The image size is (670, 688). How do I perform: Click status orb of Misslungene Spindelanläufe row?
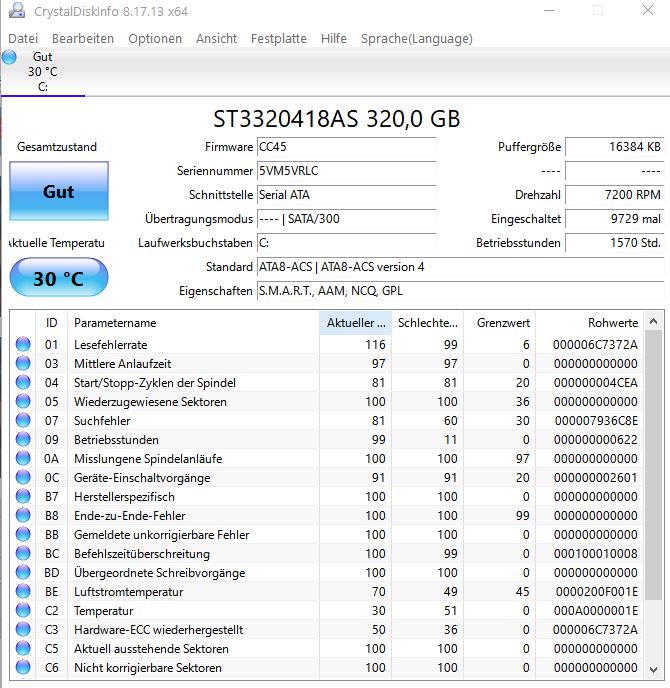(23, 459)
